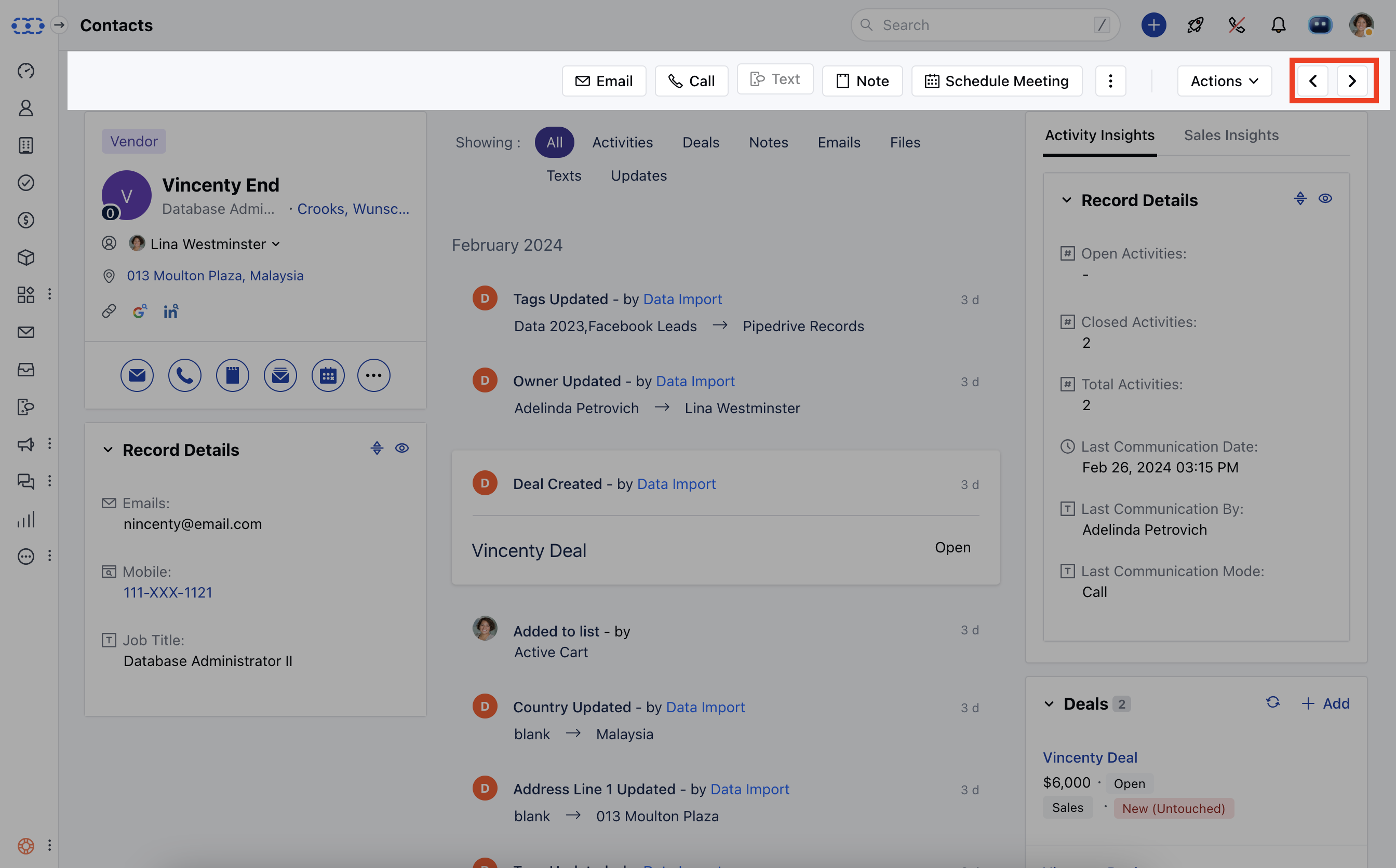This screenshot has width=1396, height=868.
Task: Click the rocket icon in top bar
Action: click(1195, 25)
